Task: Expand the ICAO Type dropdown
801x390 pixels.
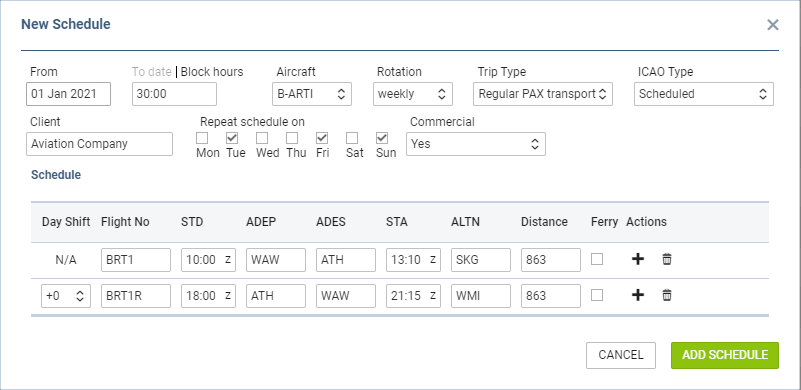Action: 704,94
